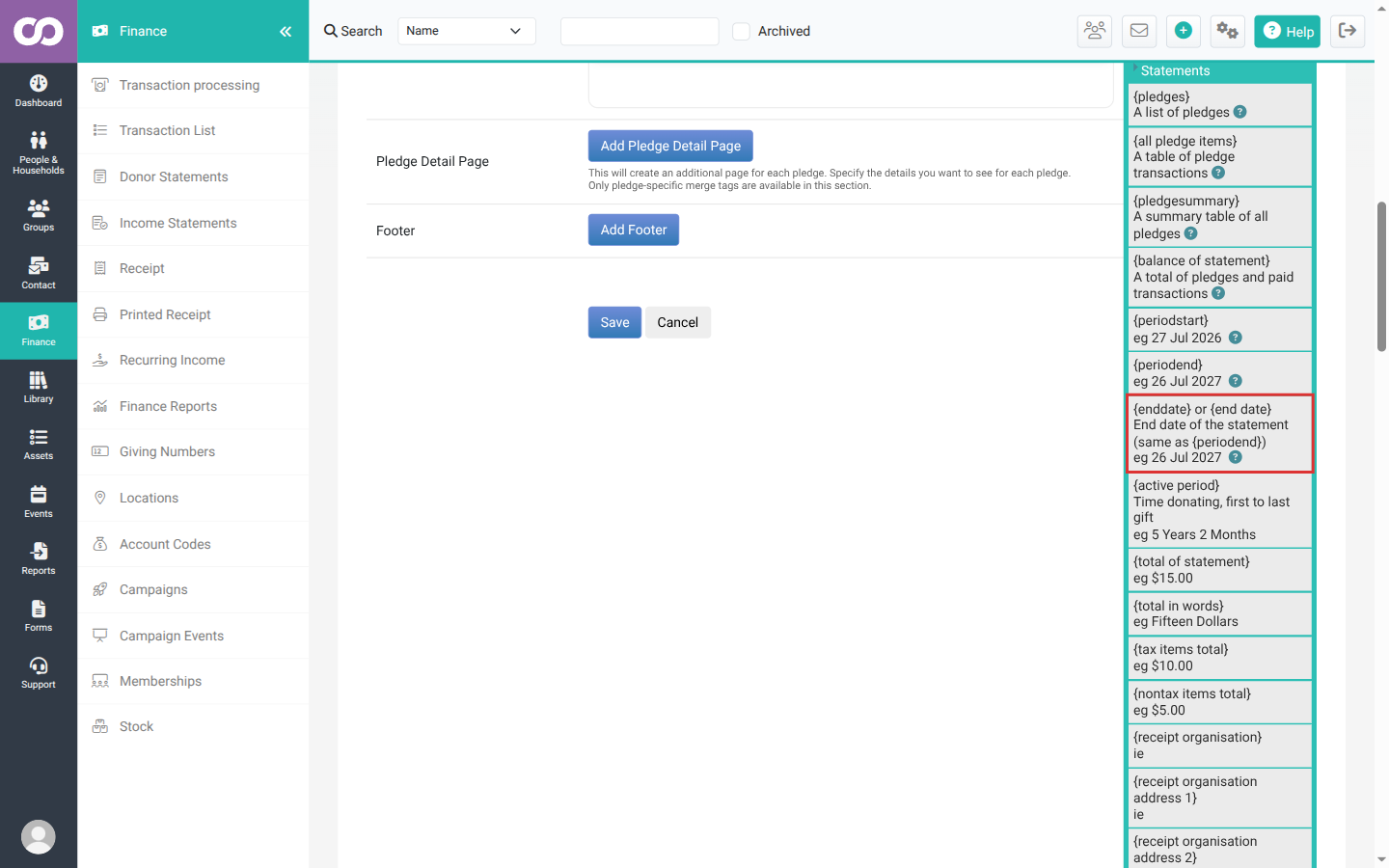
Task: Click help icon for {enddate} tag
Action: [x=1236, y=457]
